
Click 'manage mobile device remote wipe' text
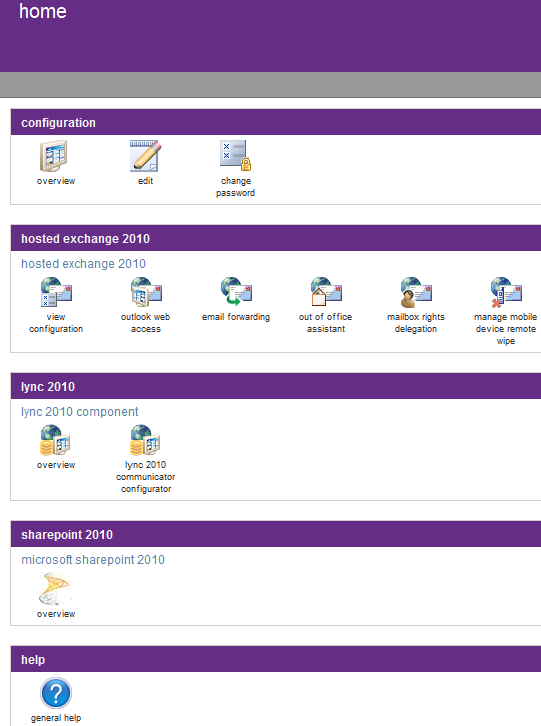tap(506, 329)
